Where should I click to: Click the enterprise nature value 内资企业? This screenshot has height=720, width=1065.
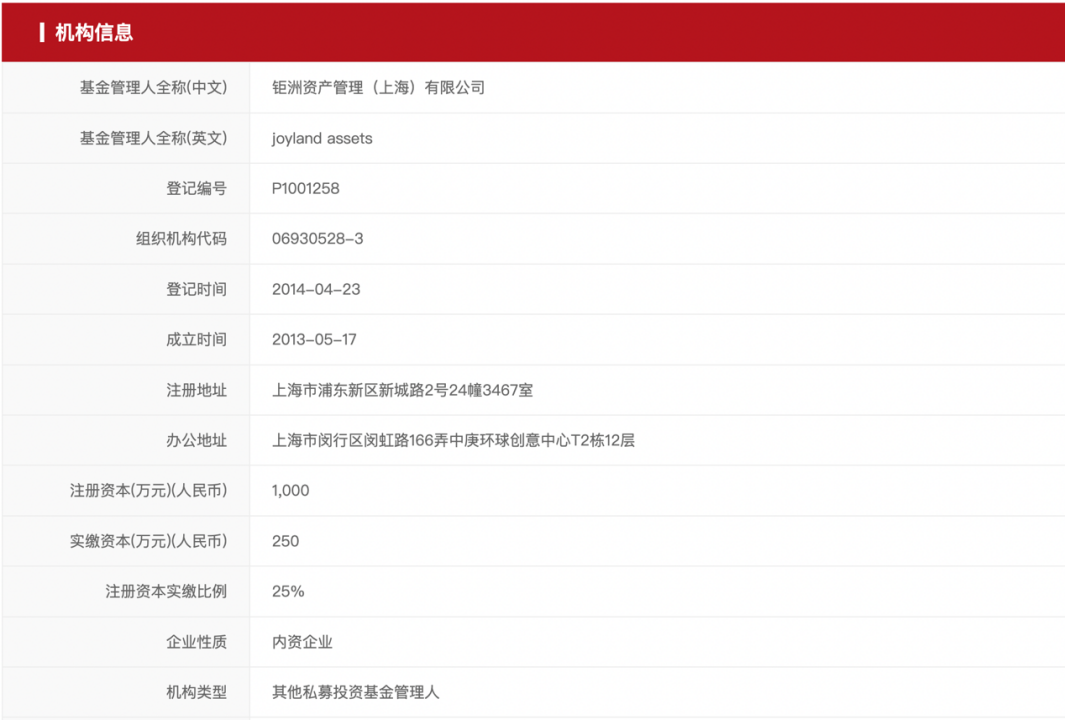click(x=302, y=642)
